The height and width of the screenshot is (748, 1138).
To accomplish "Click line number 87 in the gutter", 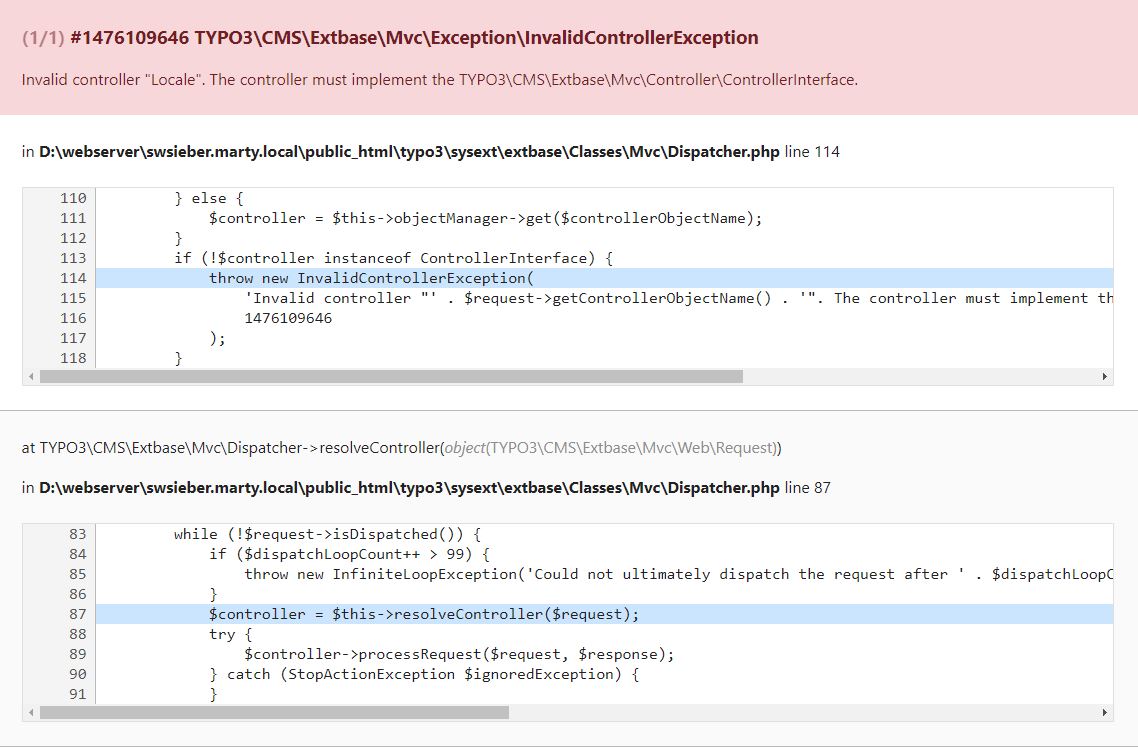I will click(78, 614).
